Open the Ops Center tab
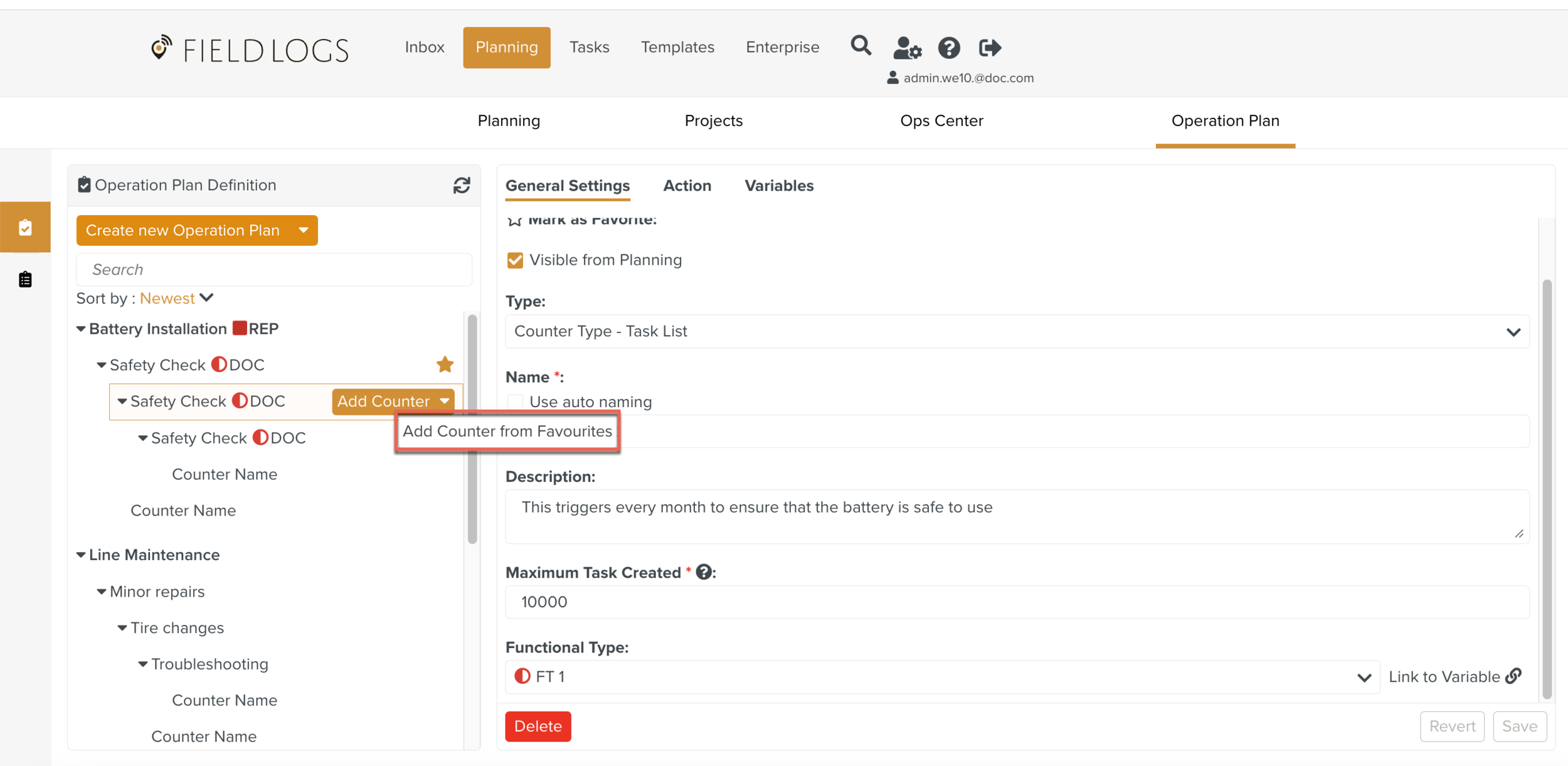The image size is (1568, 766). (x=941, y=120)
